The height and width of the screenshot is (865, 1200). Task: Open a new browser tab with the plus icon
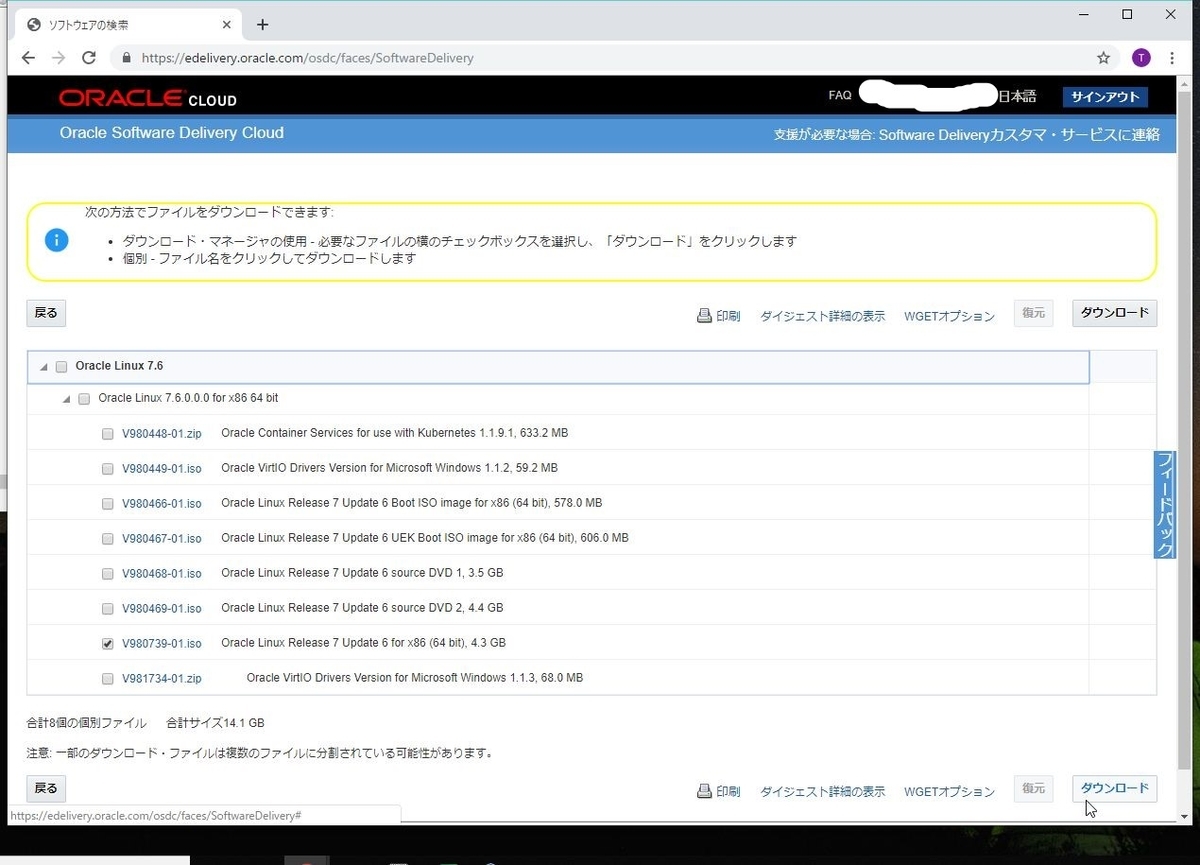coord(262,24)
